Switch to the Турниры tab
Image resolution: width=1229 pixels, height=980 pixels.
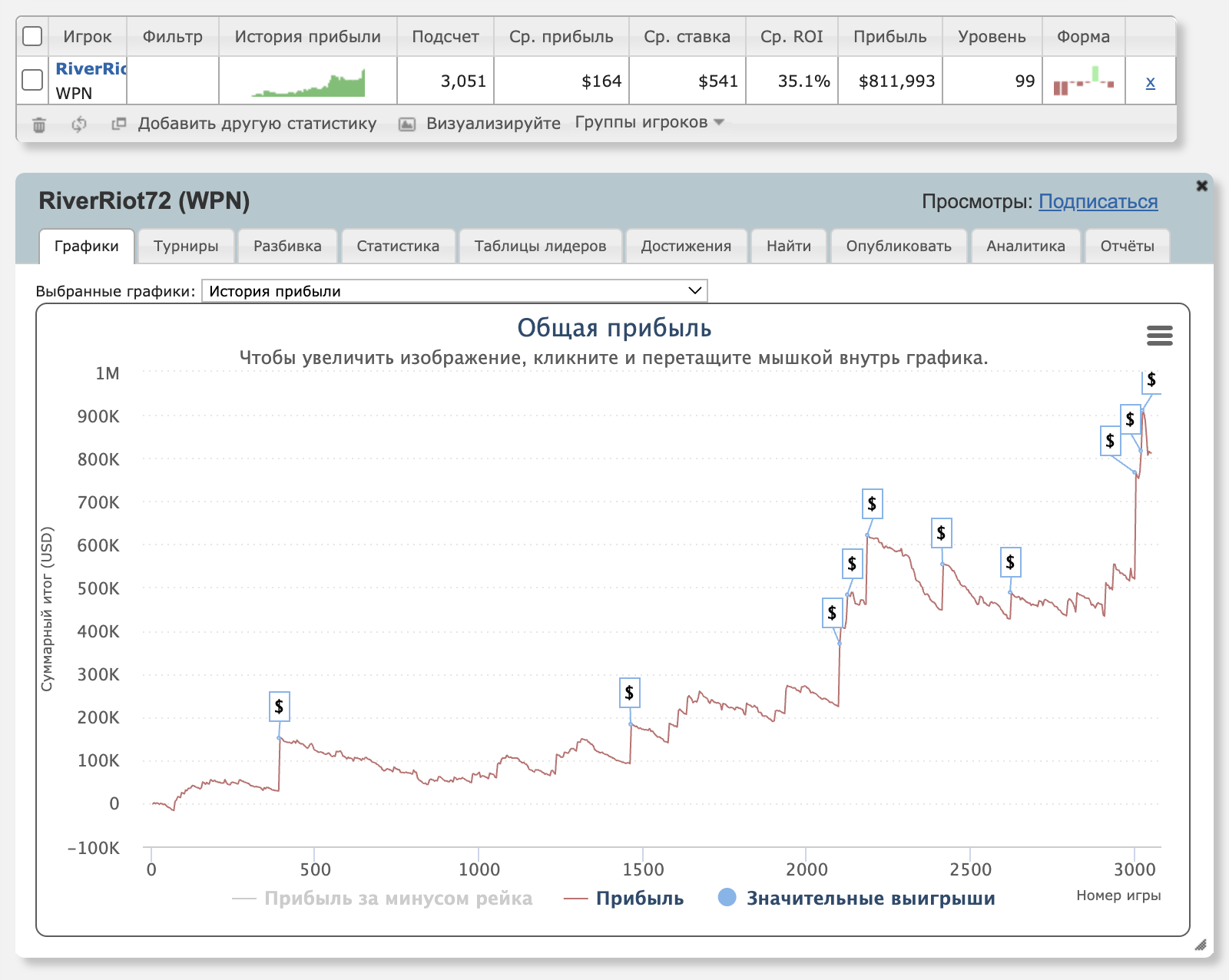[x=186, y=247]
